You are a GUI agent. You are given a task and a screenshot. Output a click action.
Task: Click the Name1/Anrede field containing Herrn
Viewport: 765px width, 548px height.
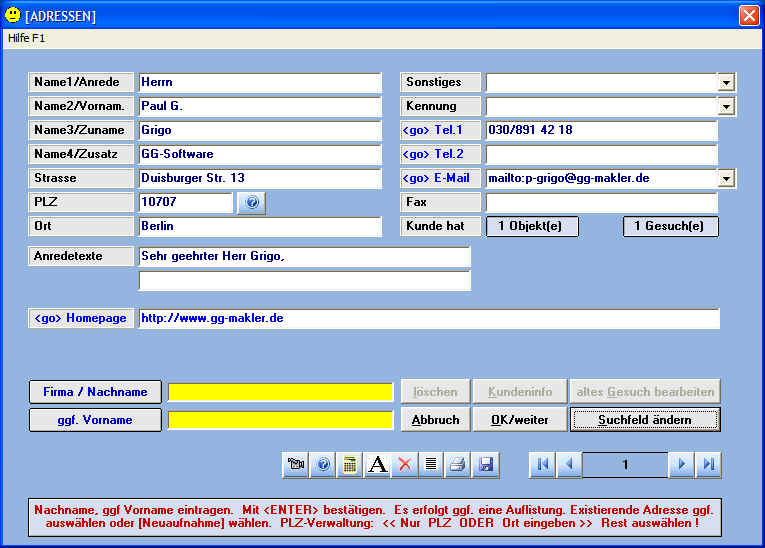[260, 82]
